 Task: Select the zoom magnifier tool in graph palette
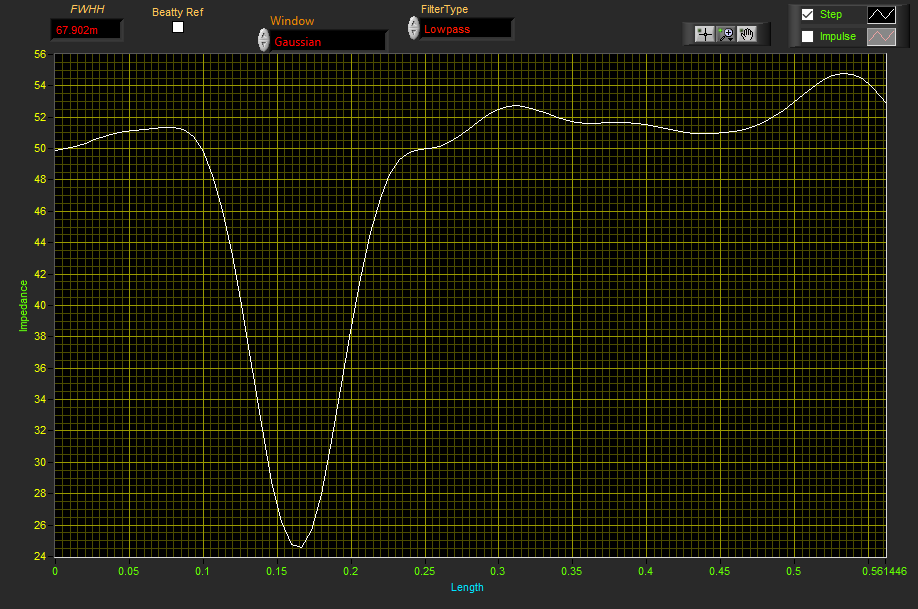coord(726,34)
